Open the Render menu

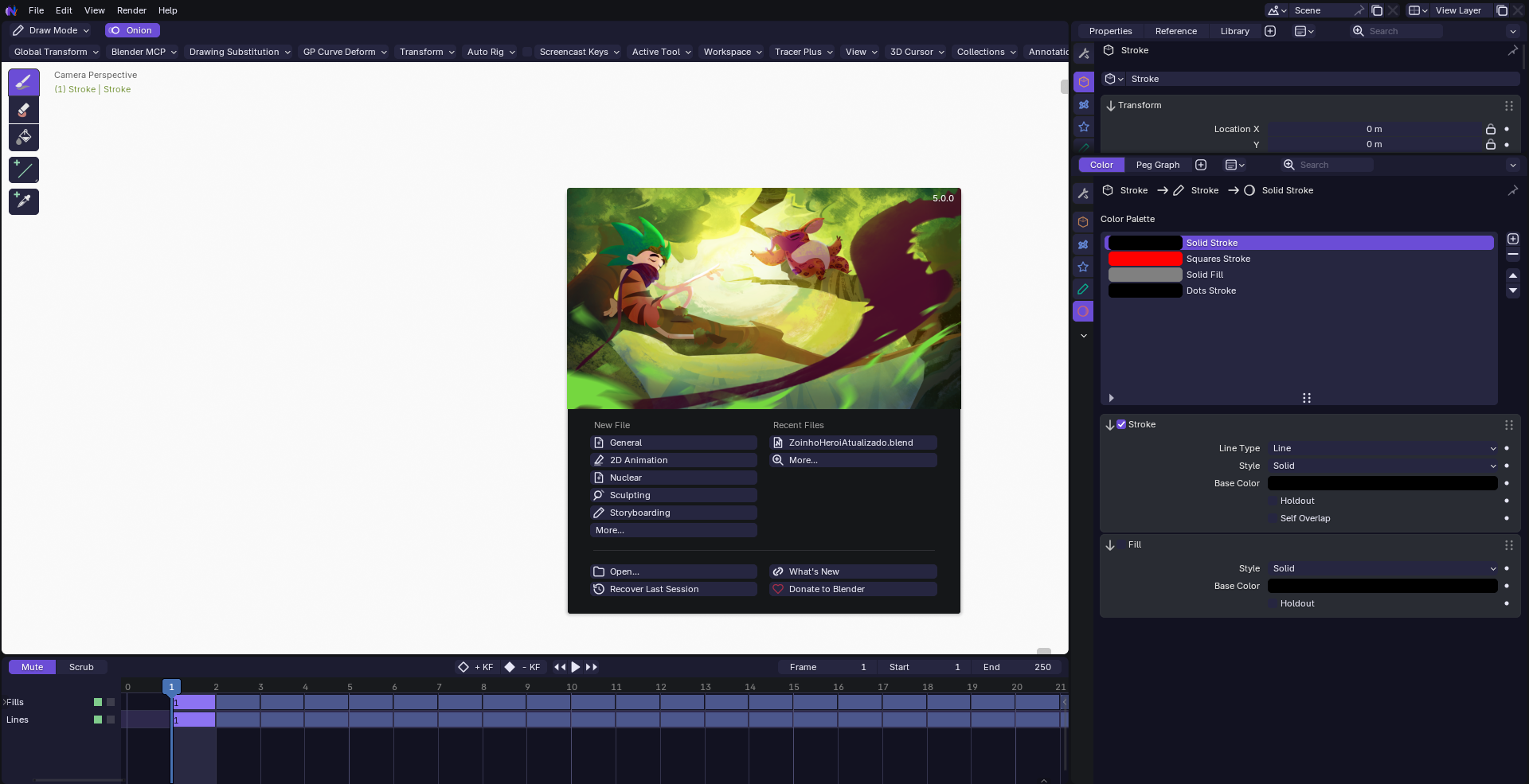tap(131, 10)
